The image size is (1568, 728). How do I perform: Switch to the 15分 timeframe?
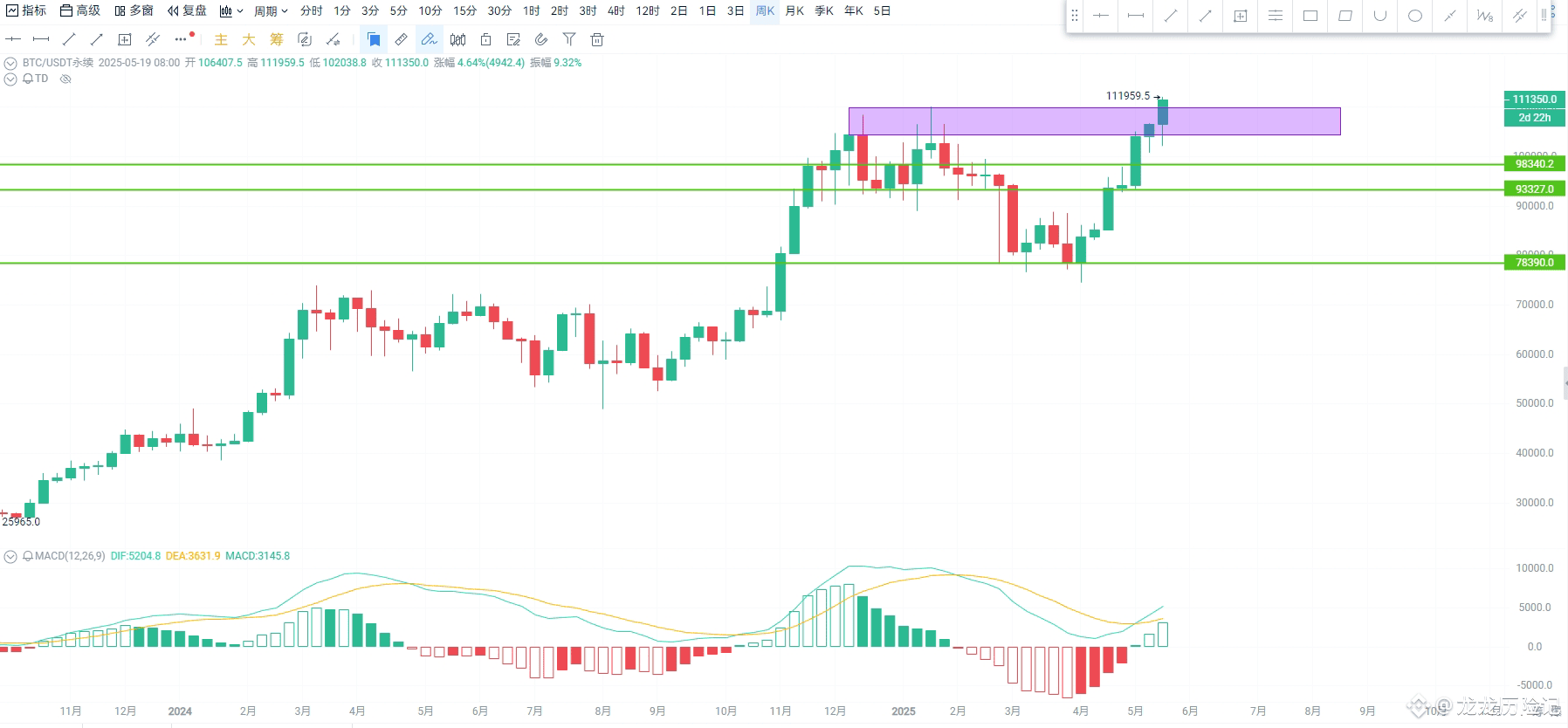point(465,10)
